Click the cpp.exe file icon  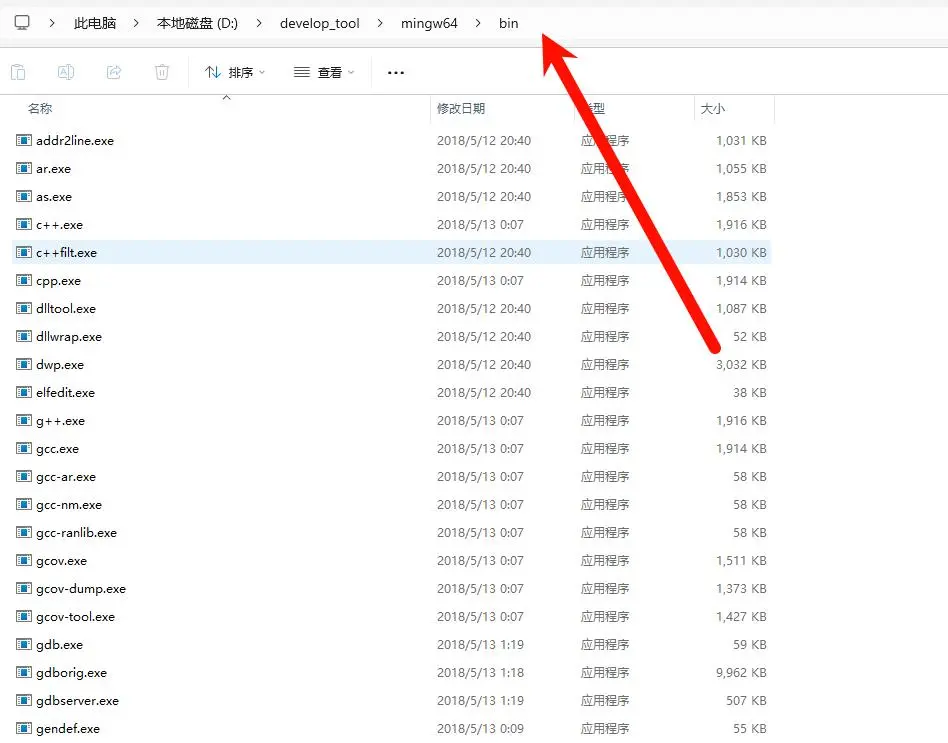click(x=24, y=281)
